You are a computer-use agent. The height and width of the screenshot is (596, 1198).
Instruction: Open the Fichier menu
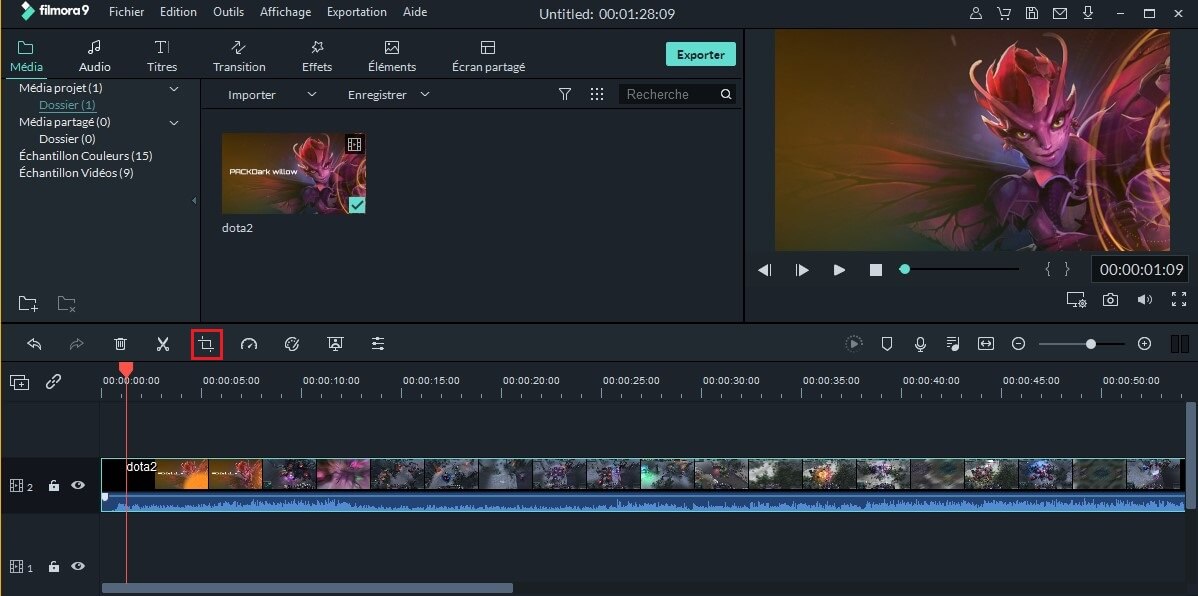tap(127, 12)
